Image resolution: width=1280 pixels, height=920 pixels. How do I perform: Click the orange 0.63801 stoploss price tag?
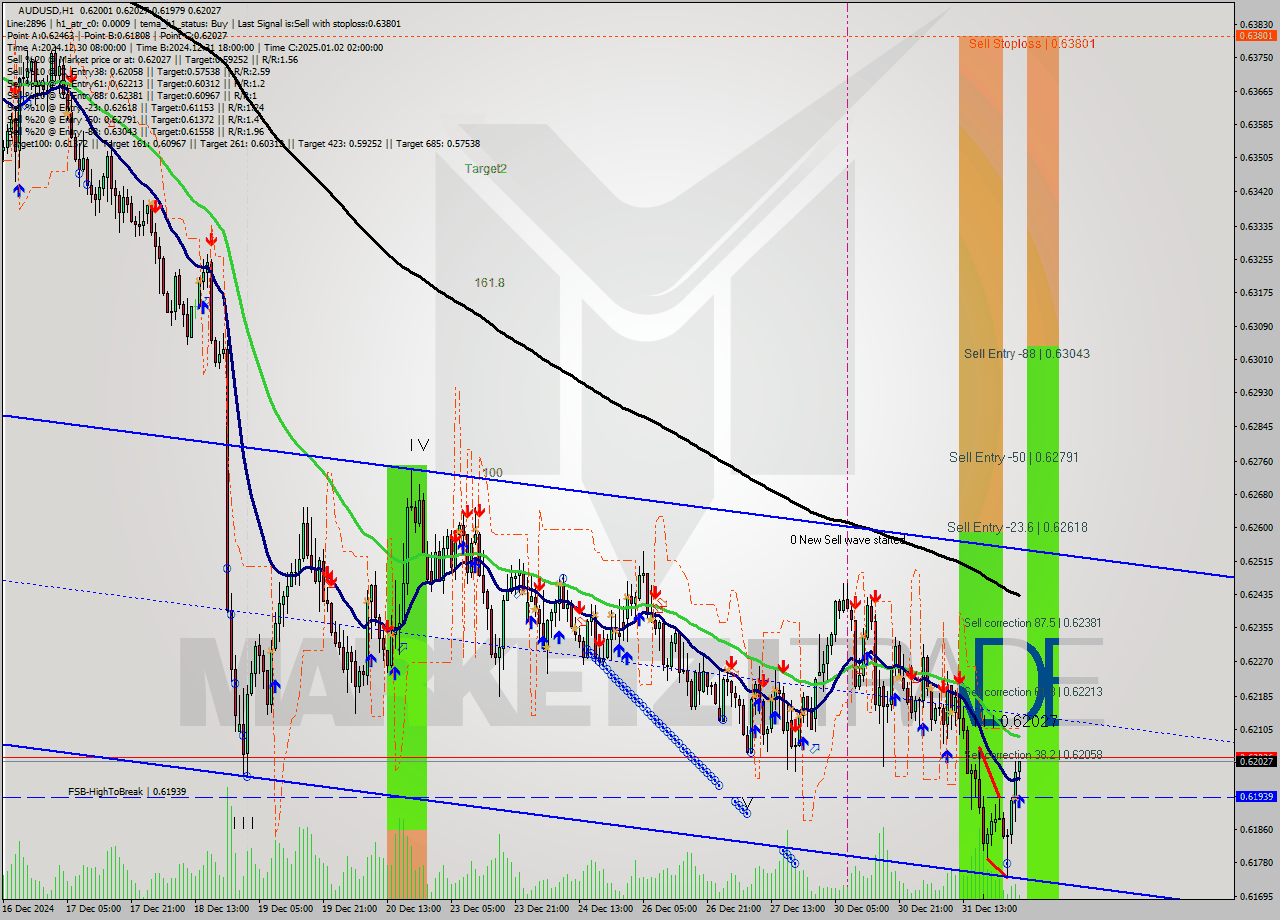1257,36
